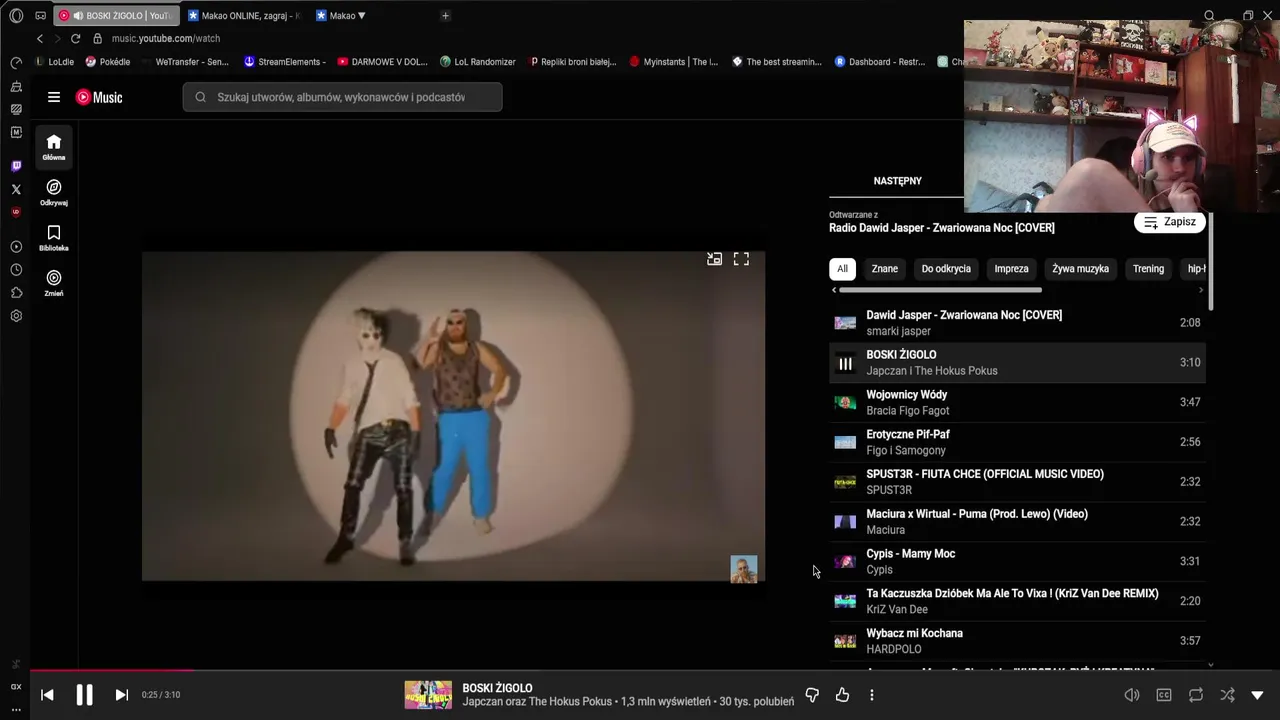The height and width of the screenshot is (720, 1280).
Task: Switch to NASTĘPNY tab
Action: click(897, 181)
